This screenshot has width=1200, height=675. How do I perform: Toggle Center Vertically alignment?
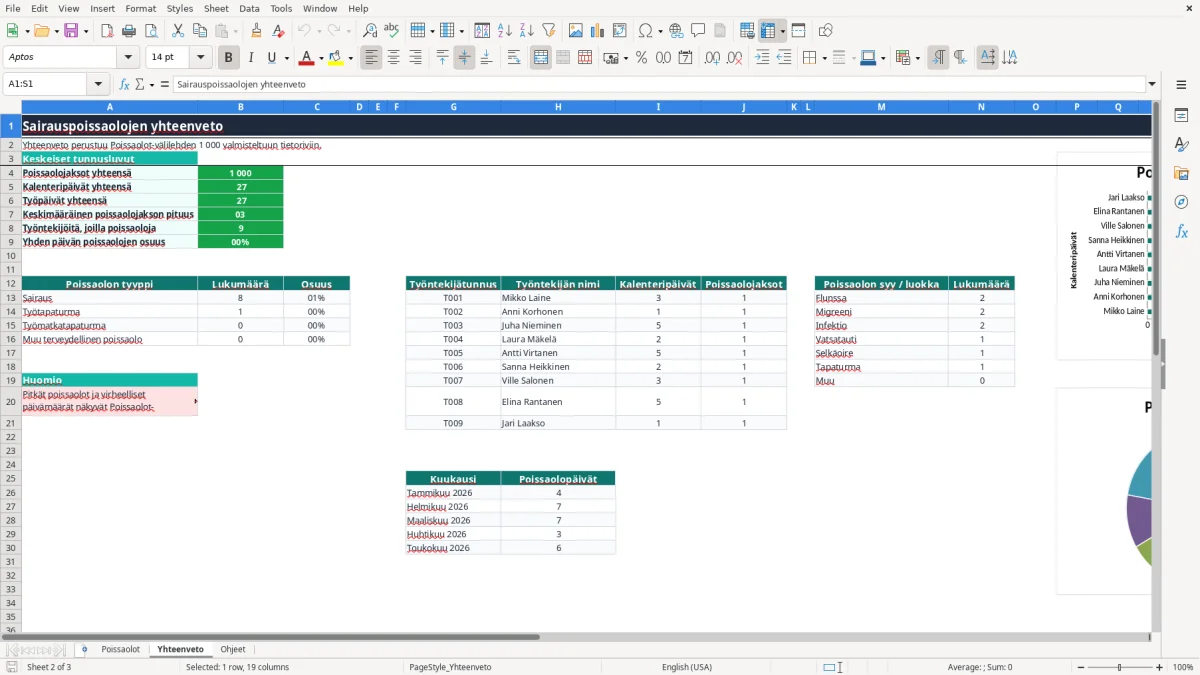(x=464, y=57)
